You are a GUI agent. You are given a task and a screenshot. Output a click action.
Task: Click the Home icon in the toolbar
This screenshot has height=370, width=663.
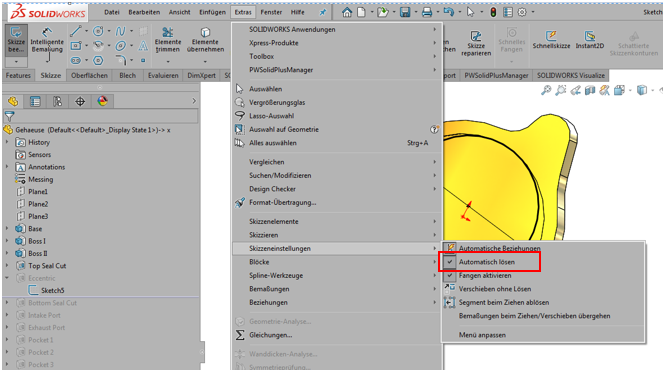coord(347,12)
